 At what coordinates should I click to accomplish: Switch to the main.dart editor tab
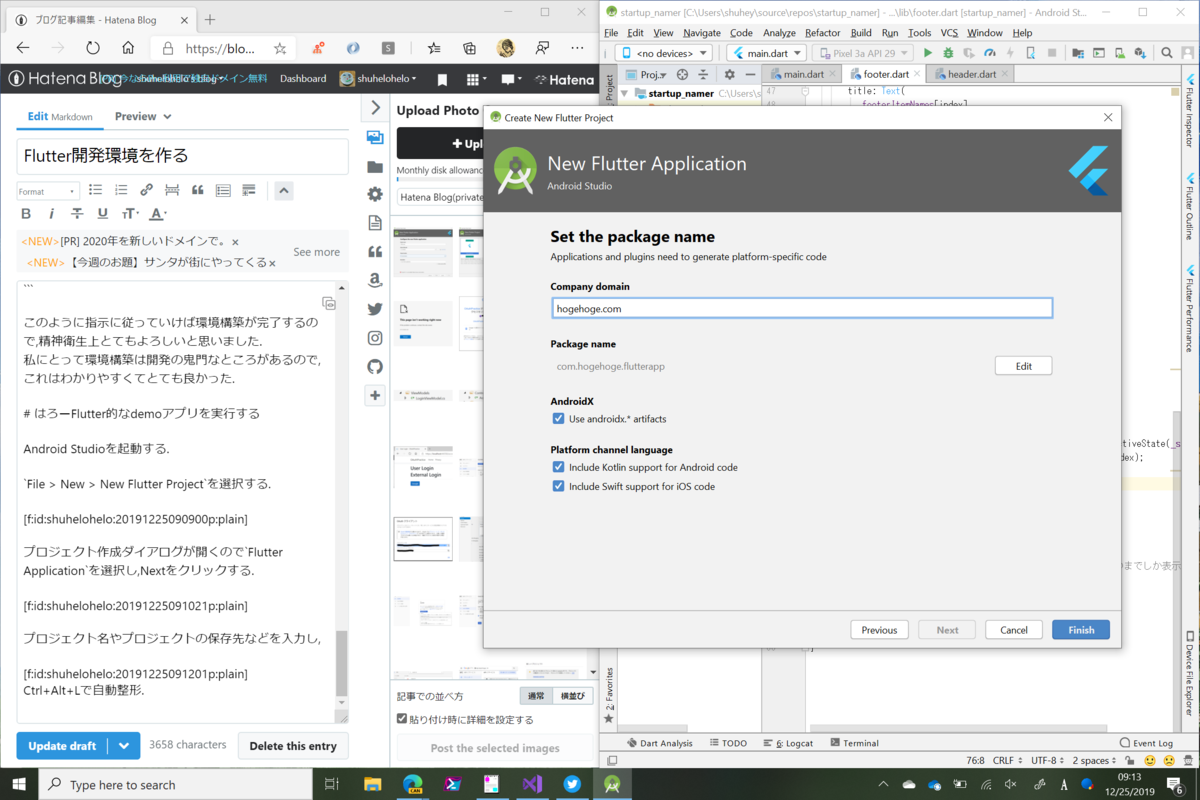click(x=802, y=74)
